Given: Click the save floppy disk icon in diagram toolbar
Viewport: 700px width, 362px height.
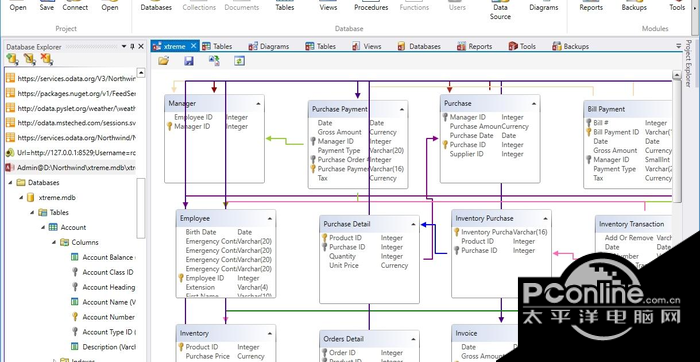Looking at the screenshot, I should coord(189,61).
